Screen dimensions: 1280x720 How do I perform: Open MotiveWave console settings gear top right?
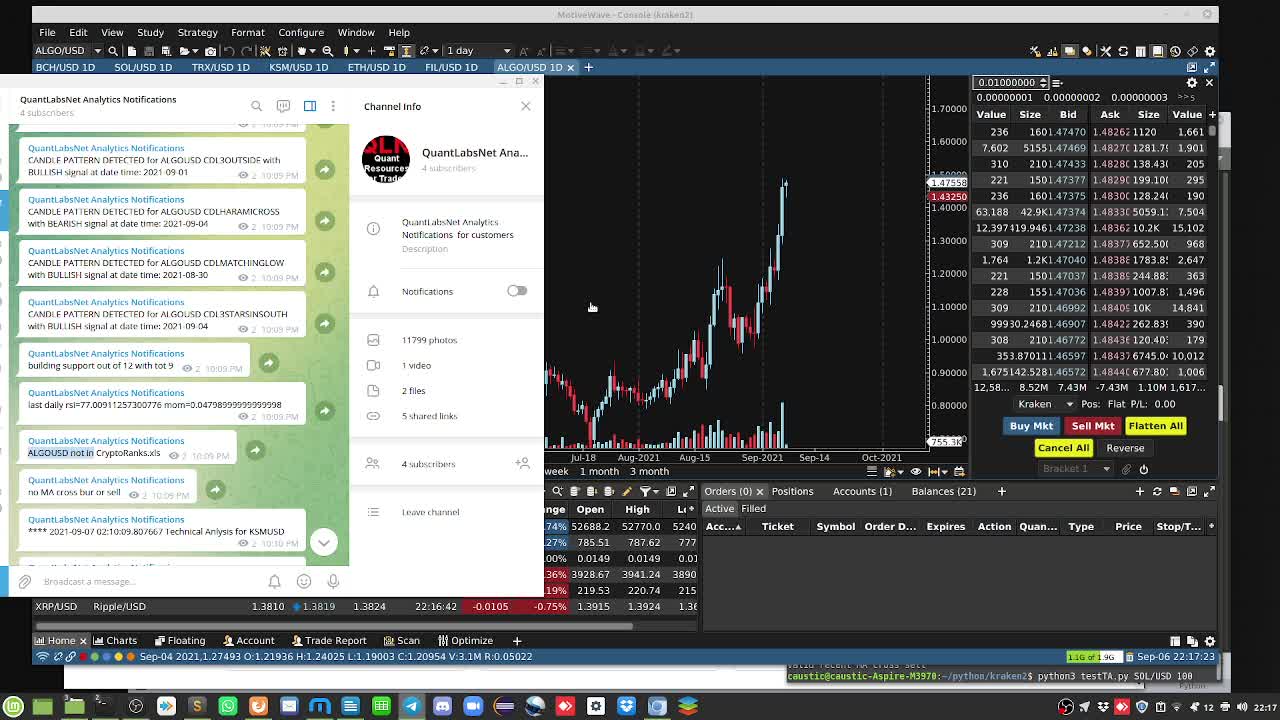(x=1209, y=51)
